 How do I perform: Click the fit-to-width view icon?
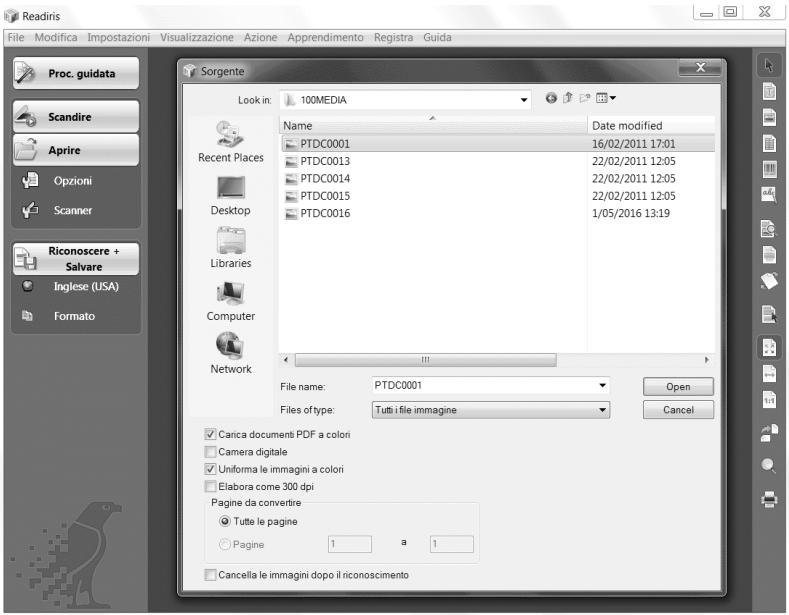click(x=769, y=373)
